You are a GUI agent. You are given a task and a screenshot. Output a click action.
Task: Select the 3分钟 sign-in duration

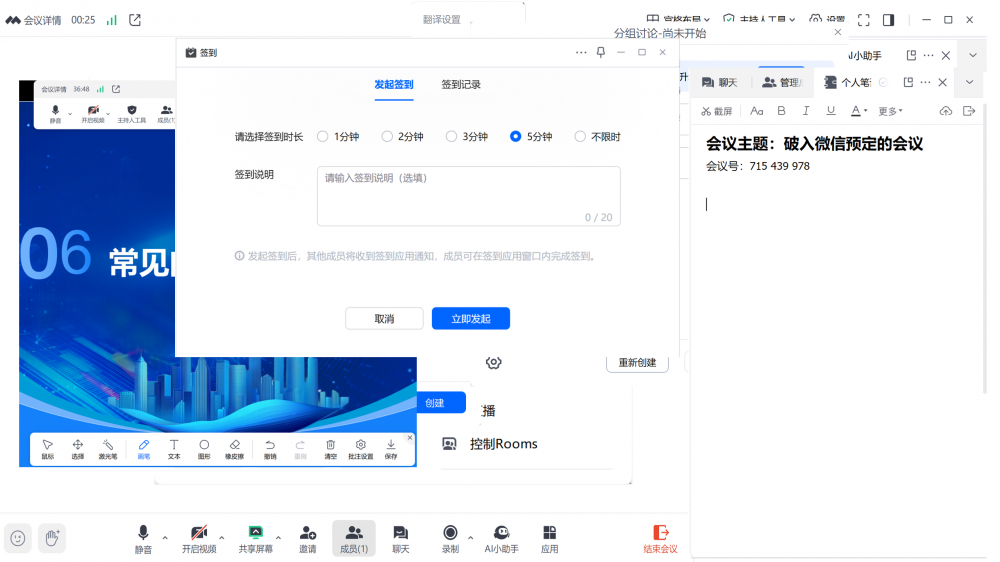pos(467,137)
